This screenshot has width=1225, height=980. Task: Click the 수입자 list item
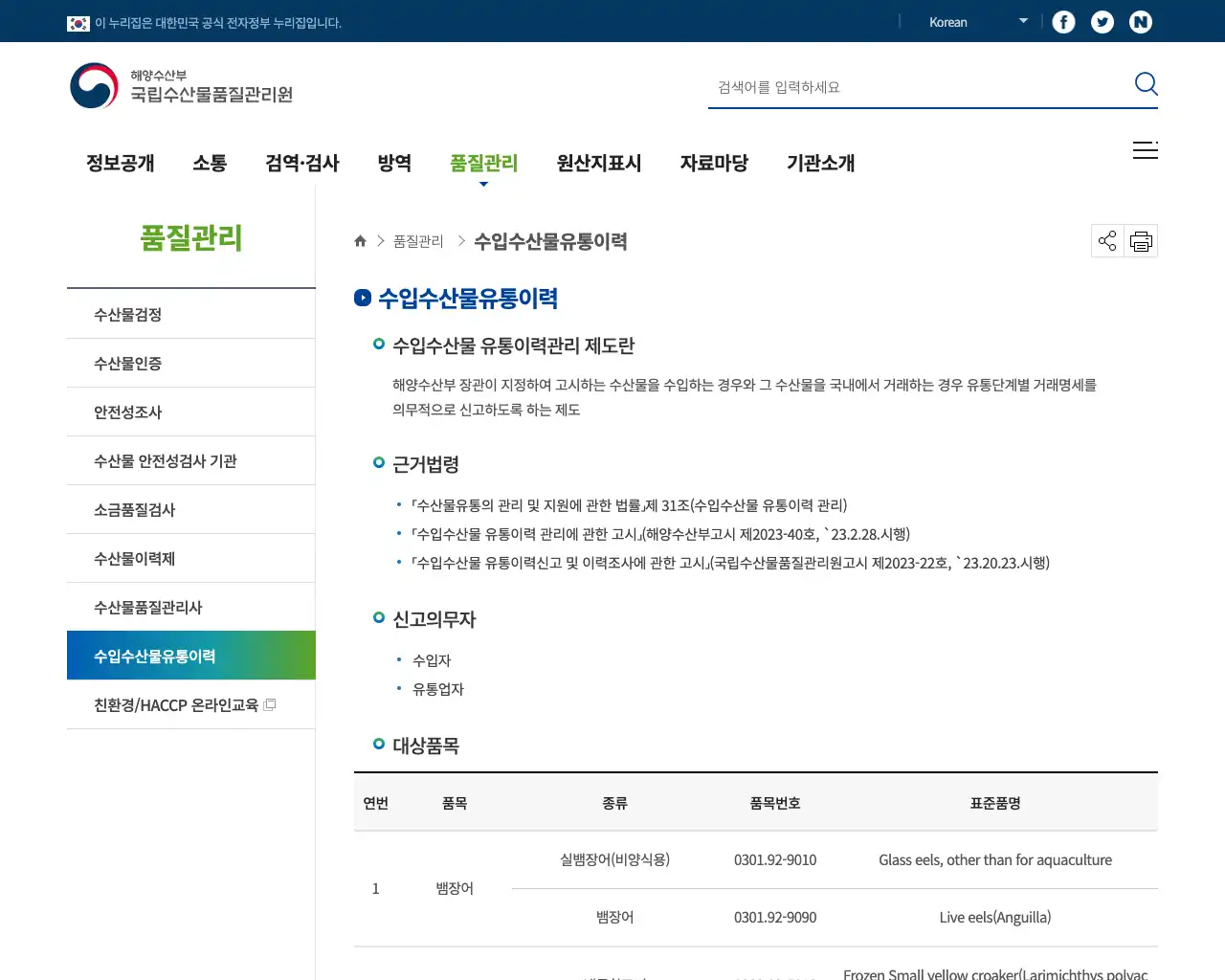pos(432,660)
